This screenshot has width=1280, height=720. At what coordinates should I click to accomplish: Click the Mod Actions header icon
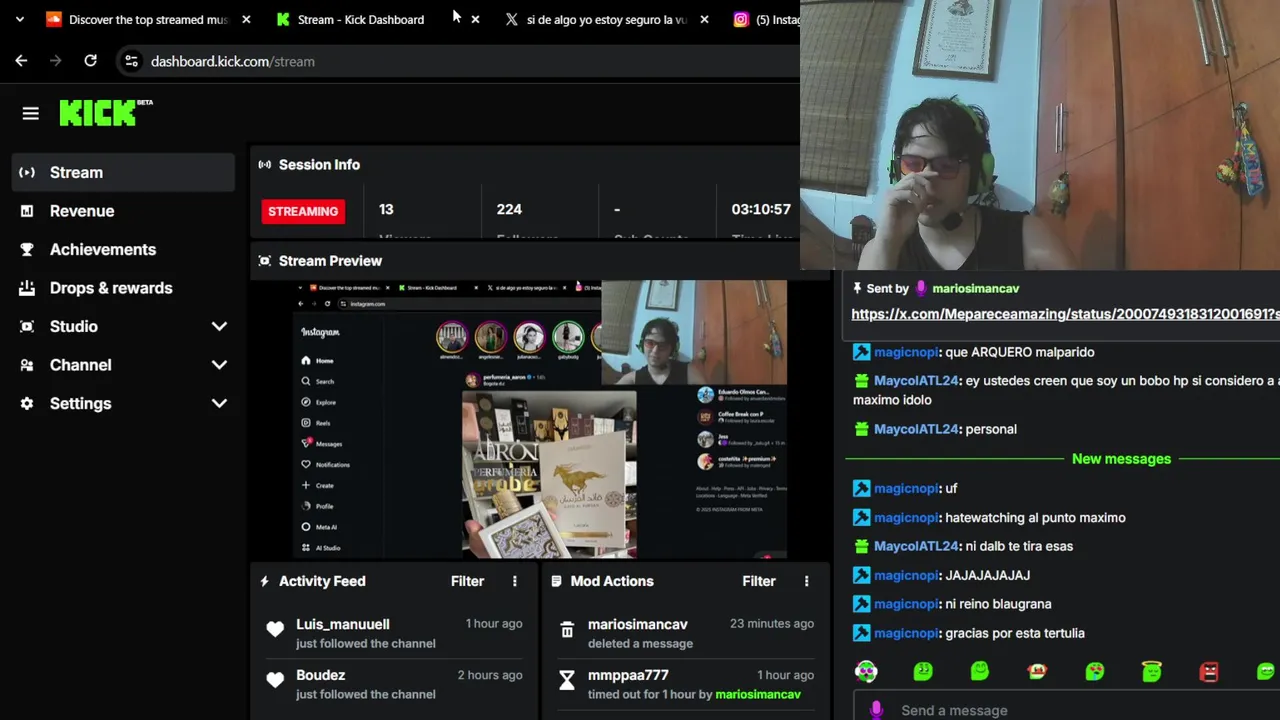pos(557,581)
